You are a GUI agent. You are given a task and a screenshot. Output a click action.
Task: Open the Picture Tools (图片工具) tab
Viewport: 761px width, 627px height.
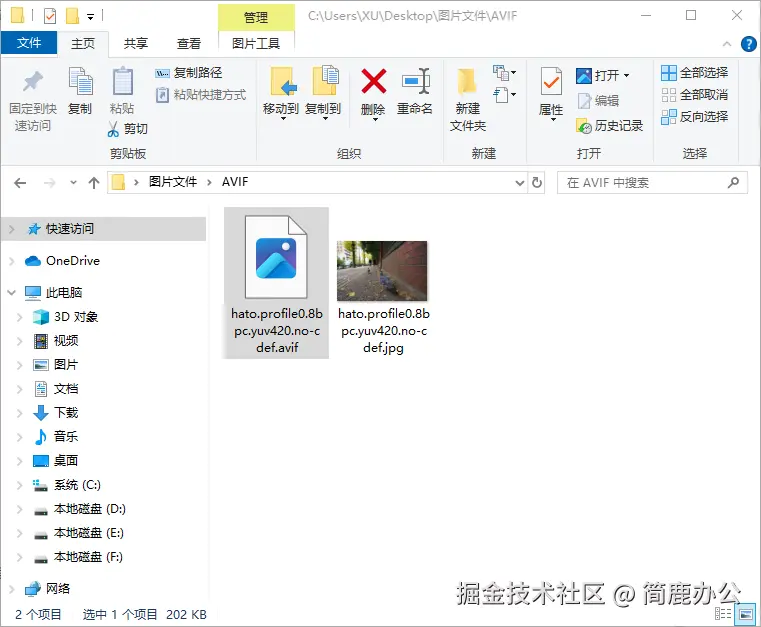click(256, 44)
